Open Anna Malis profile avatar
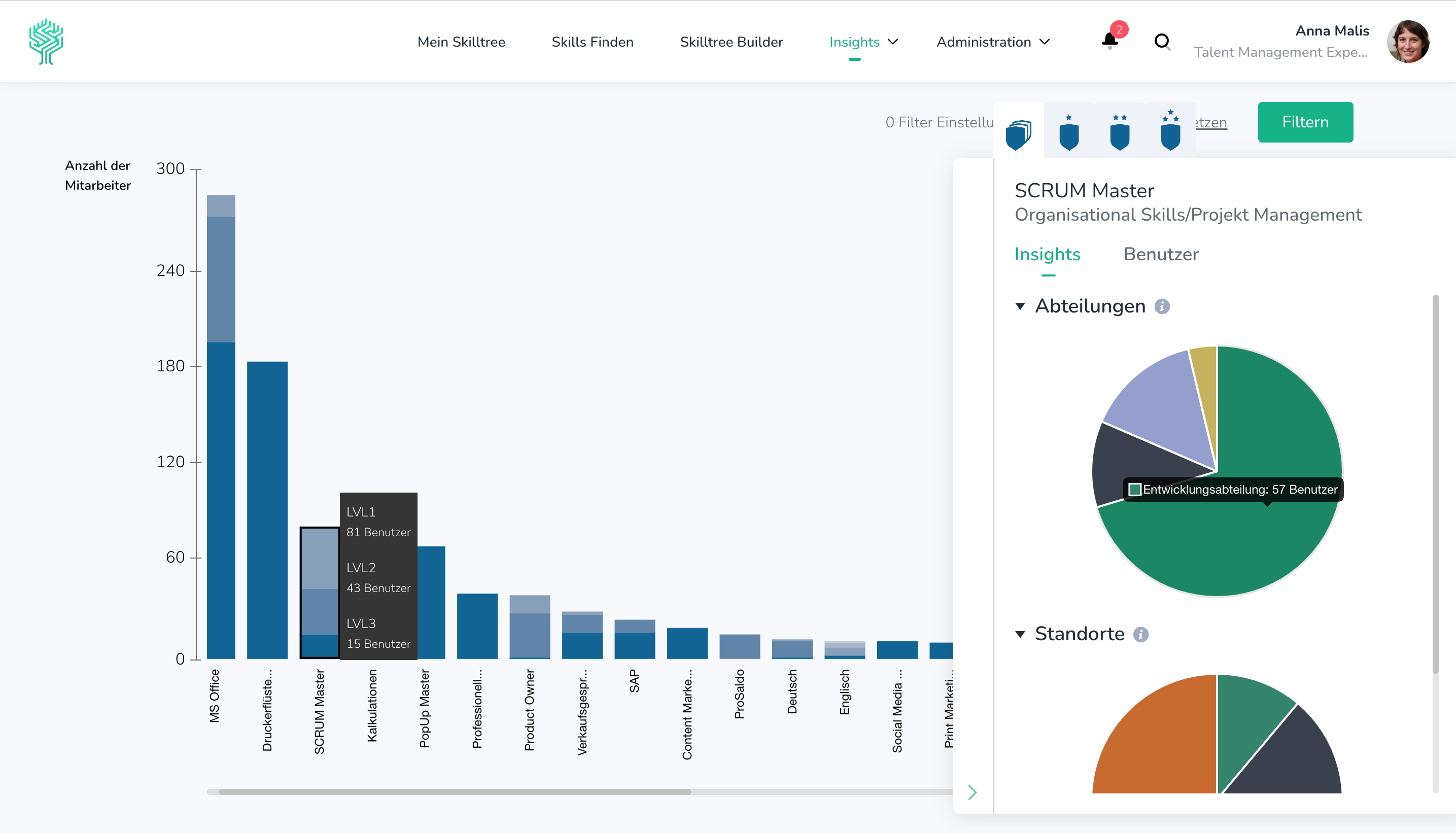Screen dimensions: 1456x833 tap(1408, 42)
